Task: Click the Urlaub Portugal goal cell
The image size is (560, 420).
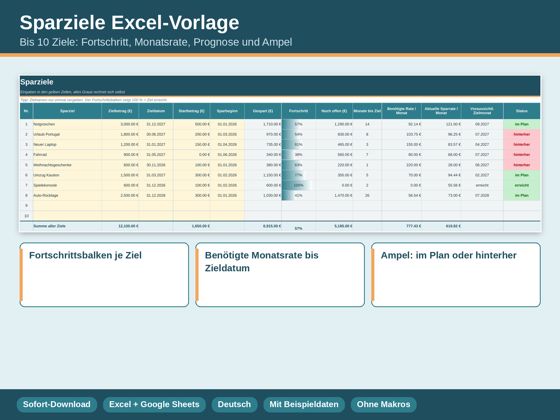Action: (x=67, y=134)
